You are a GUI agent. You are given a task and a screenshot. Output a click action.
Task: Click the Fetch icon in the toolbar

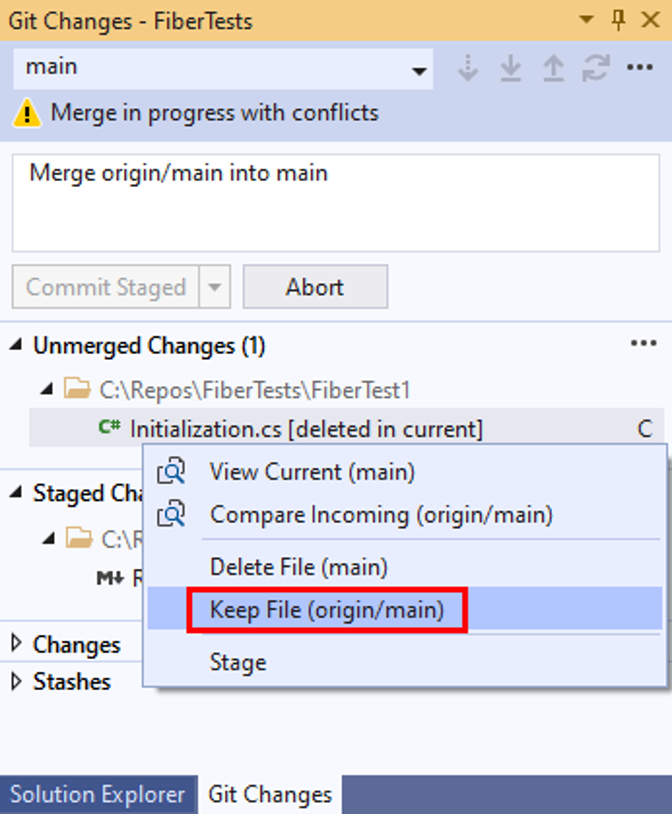468,68
